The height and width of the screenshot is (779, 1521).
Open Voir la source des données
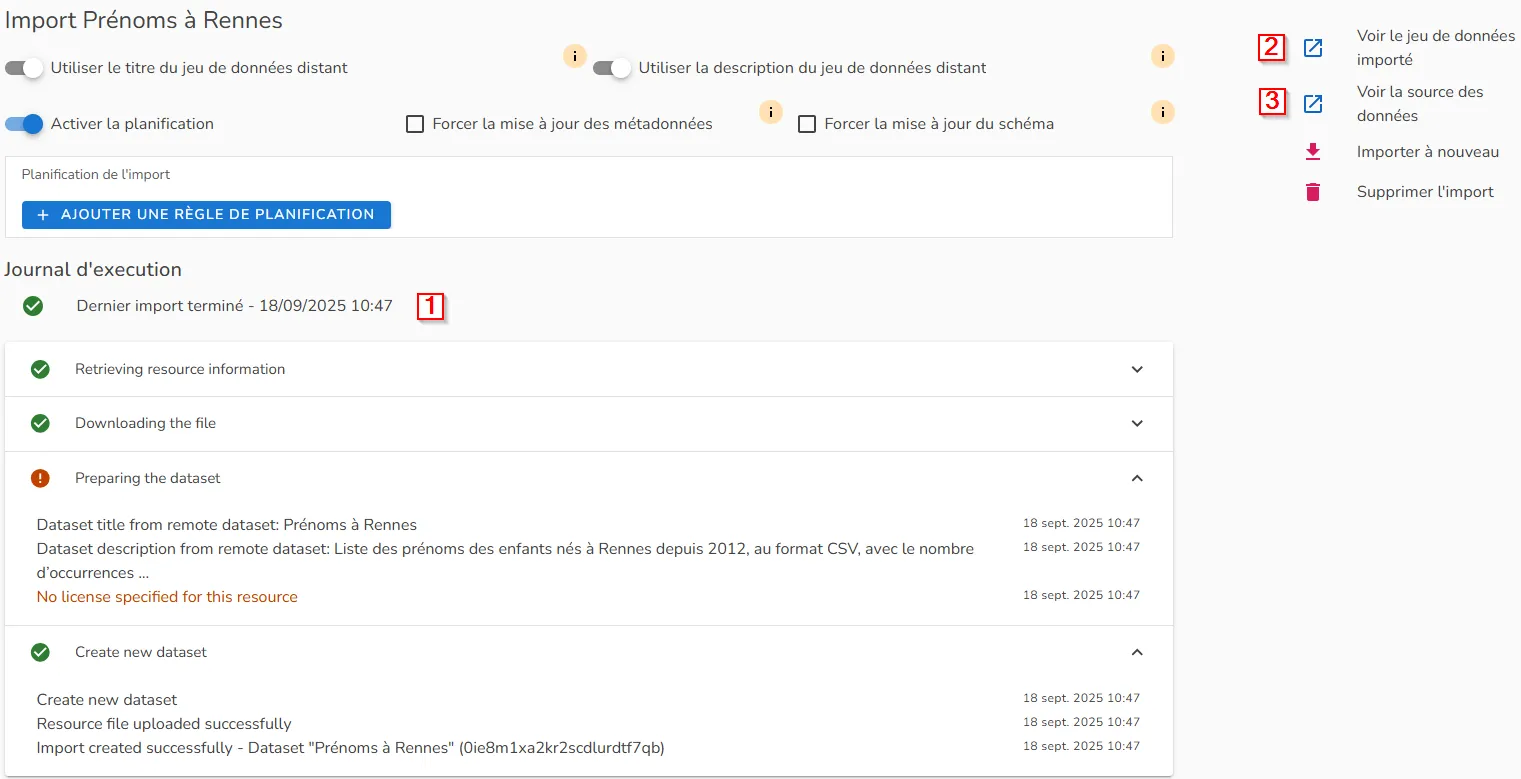[1420, 104]
